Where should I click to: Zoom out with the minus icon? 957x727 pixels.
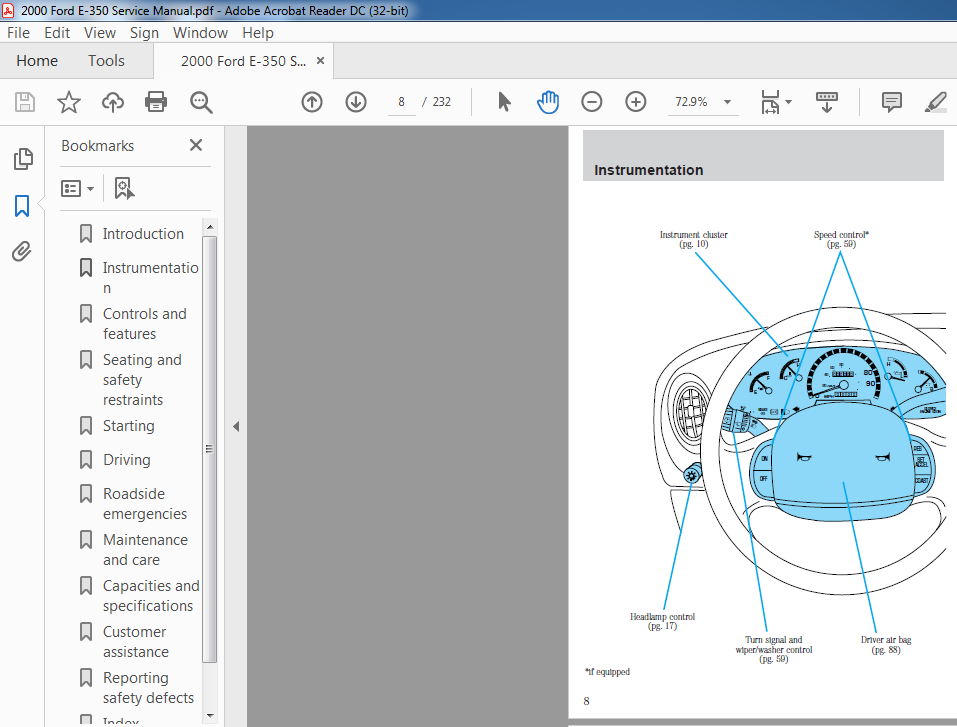(591, 102)
